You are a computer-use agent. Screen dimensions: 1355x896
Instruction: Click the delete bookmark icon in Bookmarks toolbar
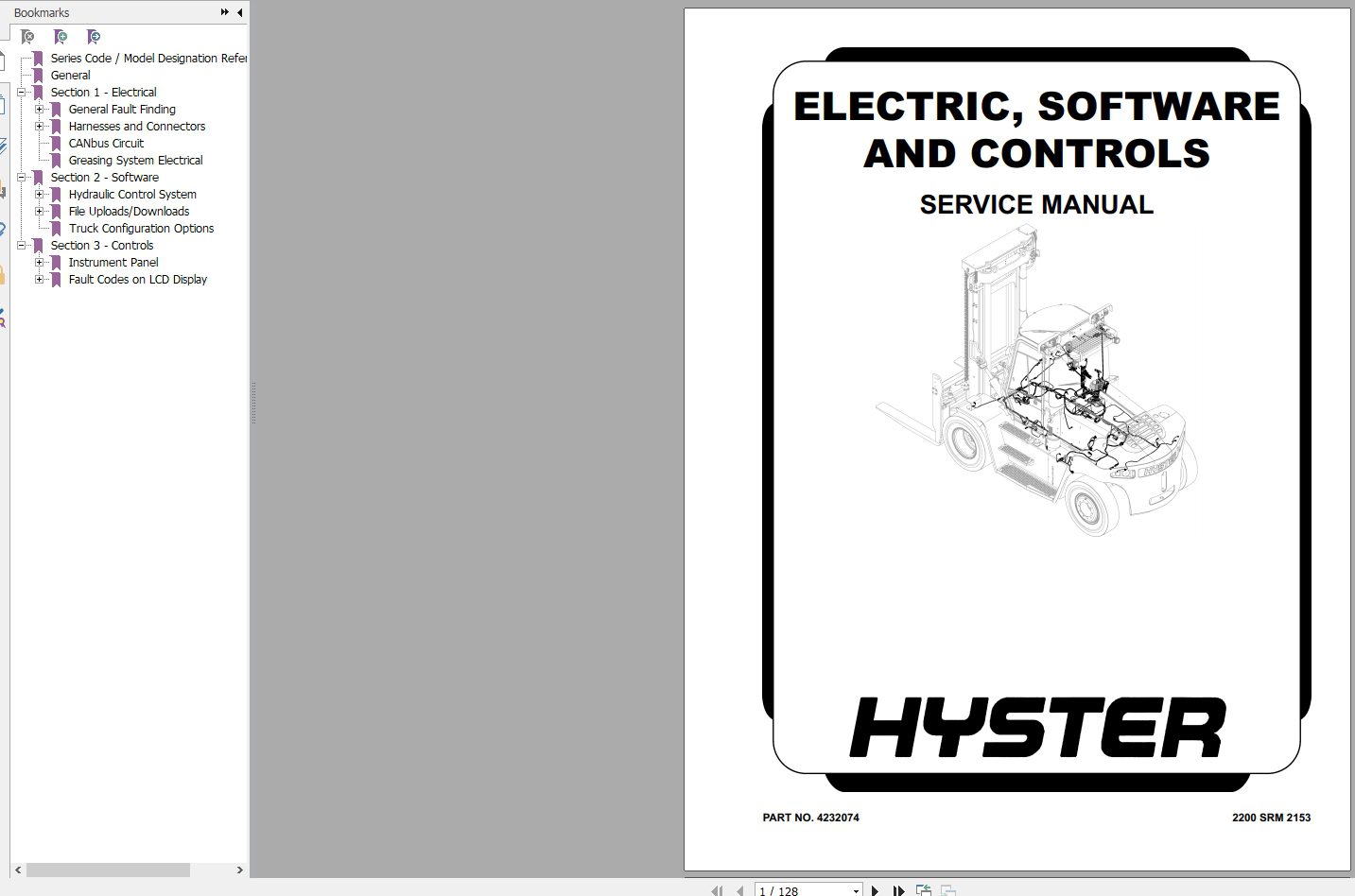(x=28, y=37)
